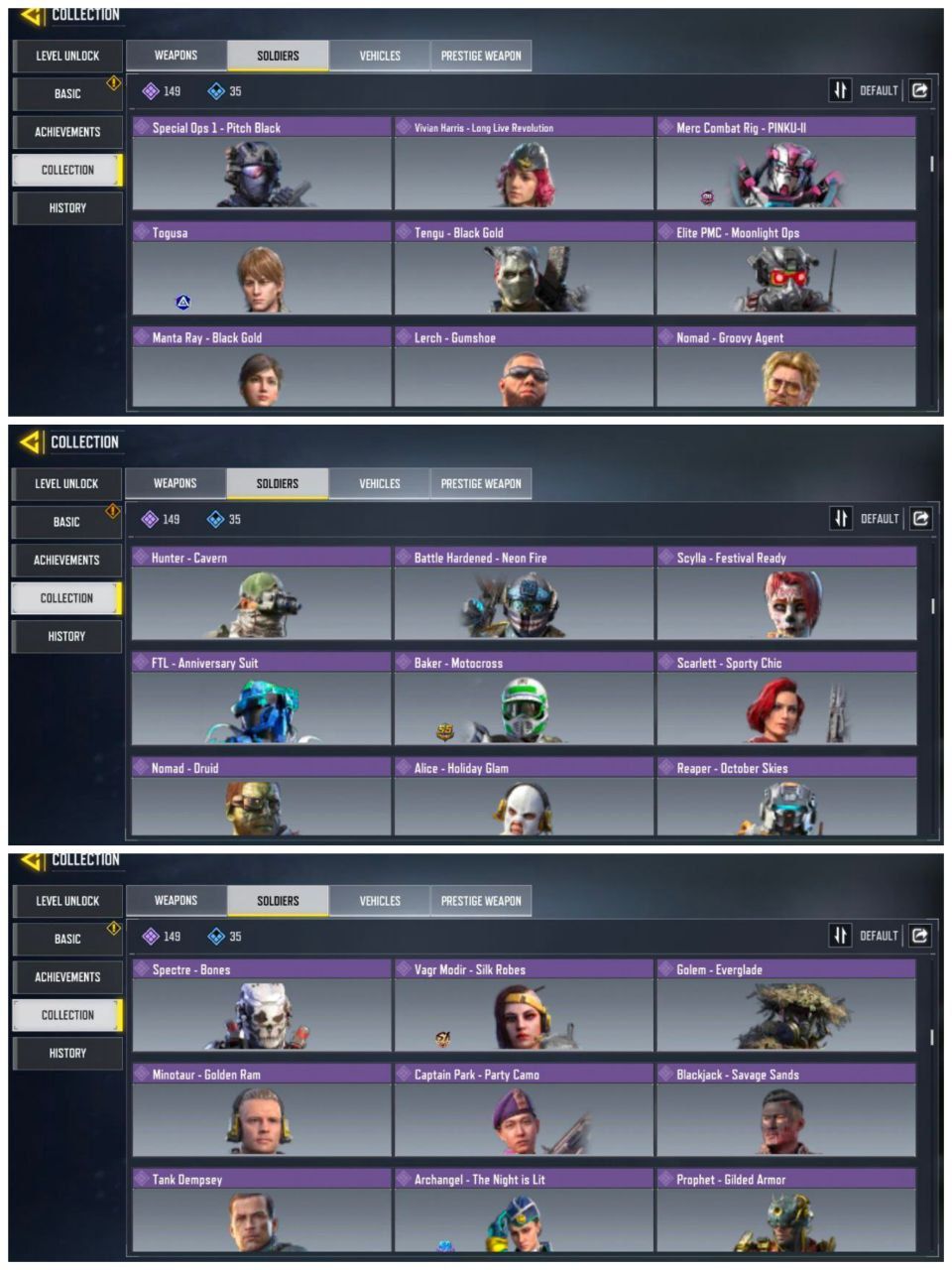
Task: Click the badge on Merc Combat Rig card
Action: click(707, 197)
